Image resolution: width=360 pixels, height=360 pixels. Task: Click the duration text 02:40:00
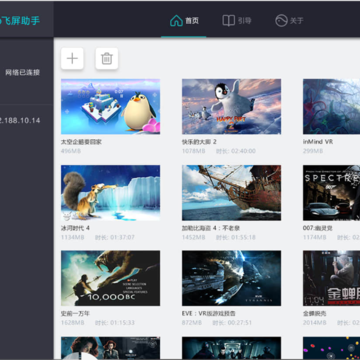click(243, 151)
